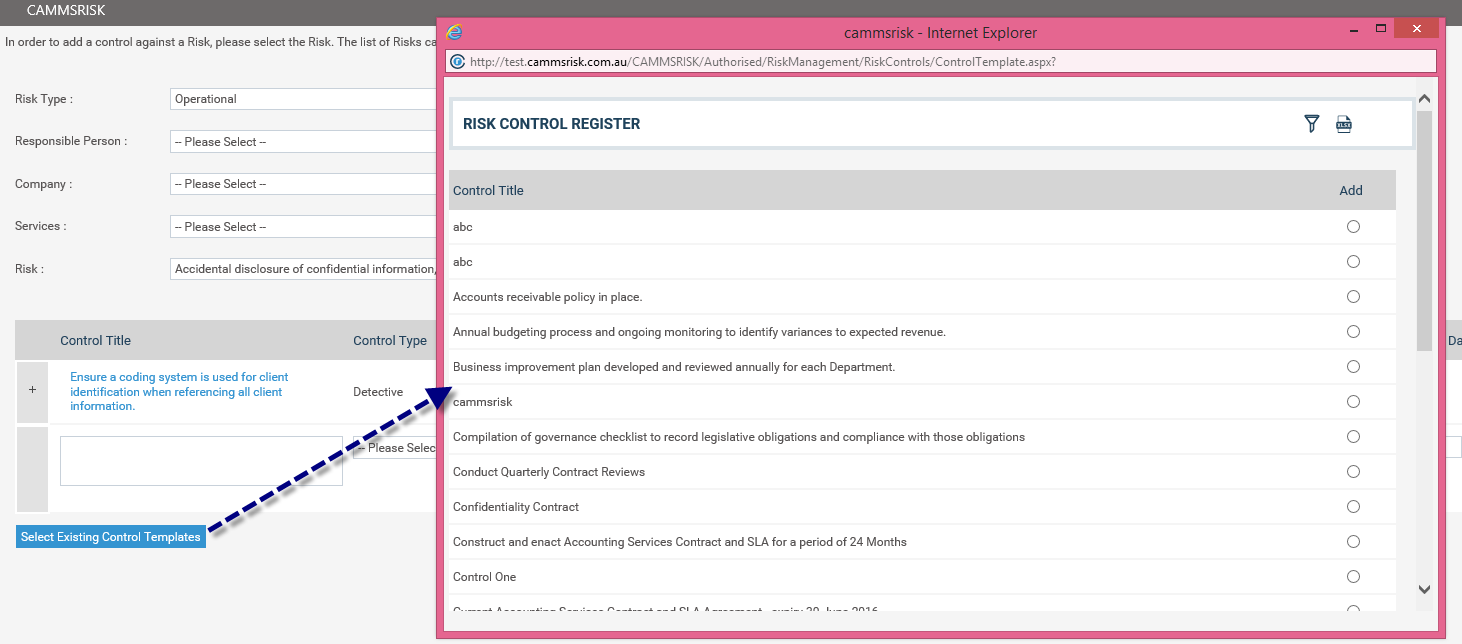Select the Add radio for Annual budgeting process
The height and width of the screenshot is (644, 1462).
click(1353, 332)
